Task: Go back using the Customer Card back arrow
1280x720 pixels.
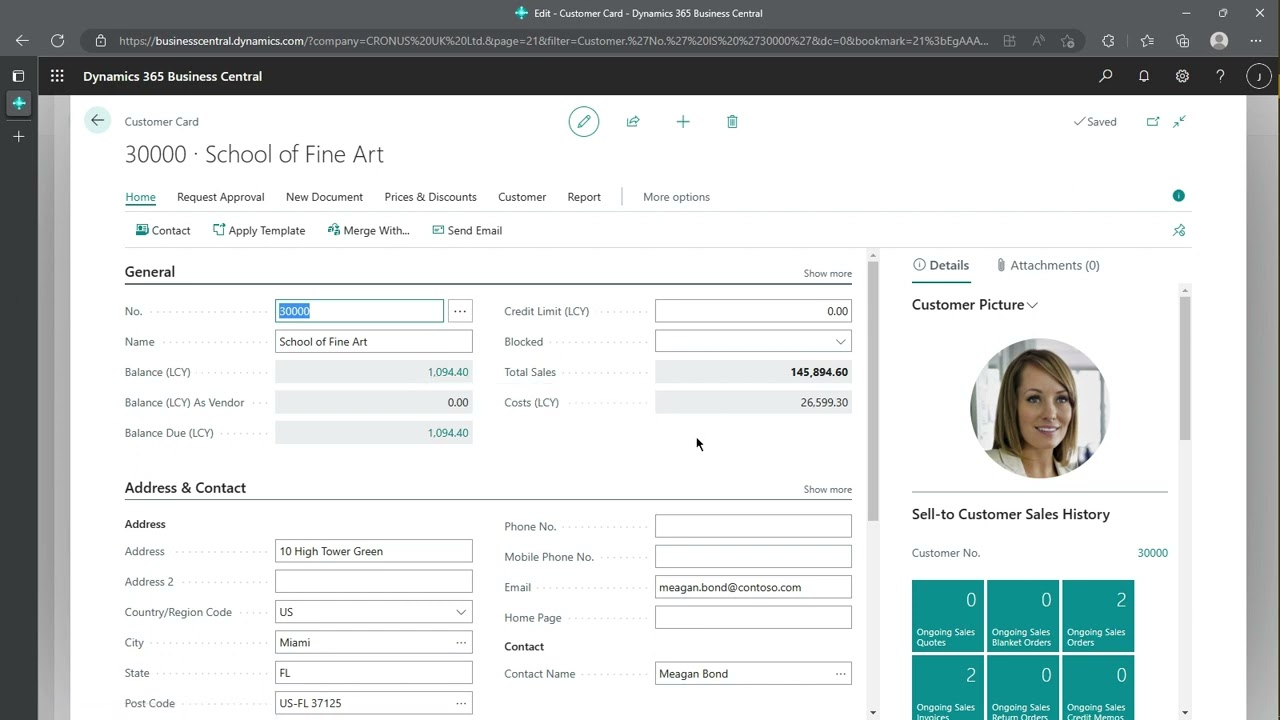Action: pyautogui.click(x=97, y=121)
